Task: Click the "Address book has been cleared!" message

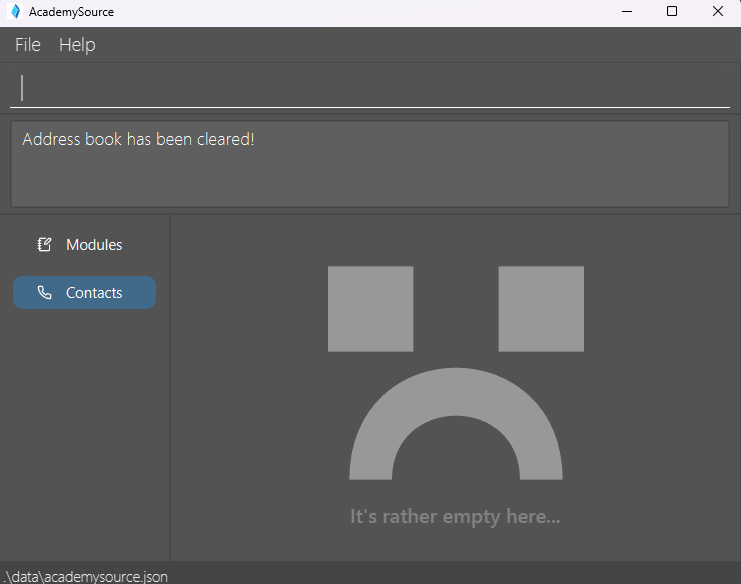Action: click(x=138, y=139)
